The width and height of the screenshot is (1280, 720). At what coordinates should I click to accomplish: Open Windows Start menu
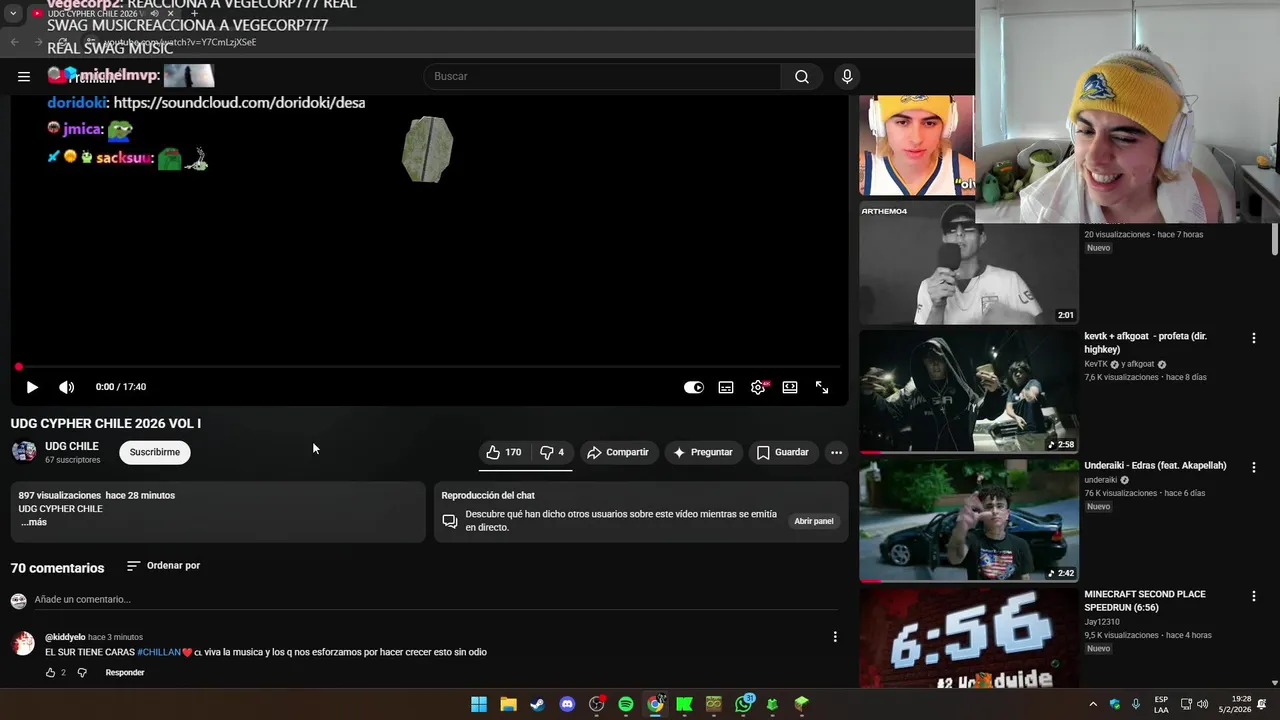pyautogui.click(x=479, y=704)
